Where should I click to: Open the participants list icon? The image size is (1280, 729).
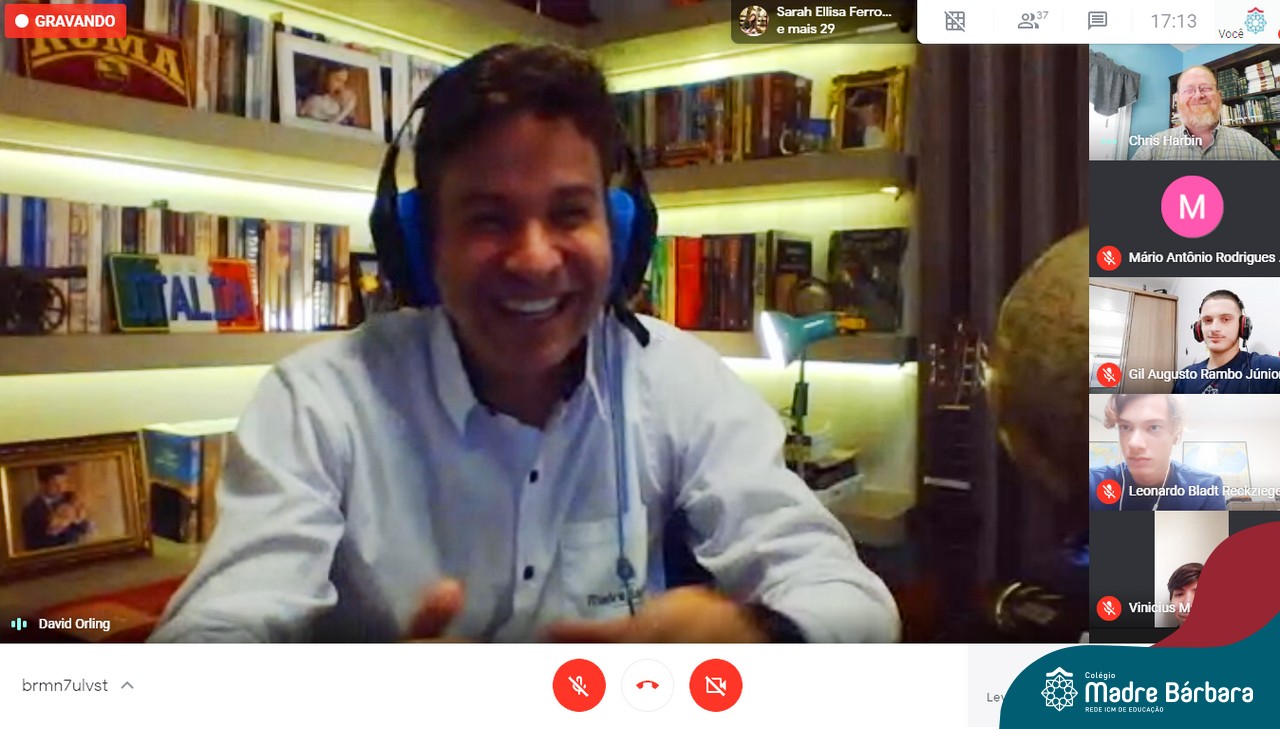pos(1031,21)
